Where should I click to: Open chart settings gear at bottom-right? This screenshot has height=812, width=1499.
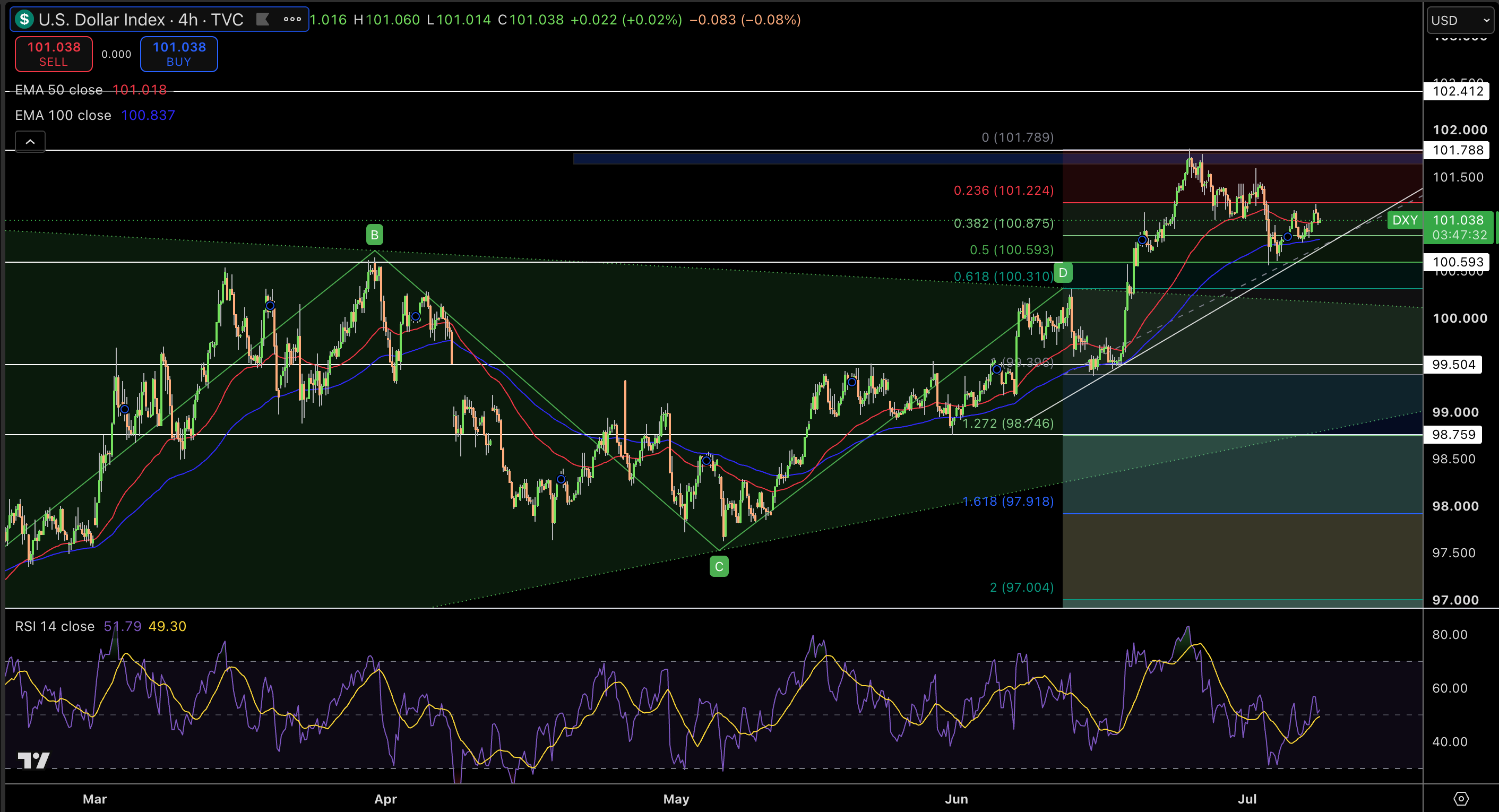click(x=1461, y=799)
